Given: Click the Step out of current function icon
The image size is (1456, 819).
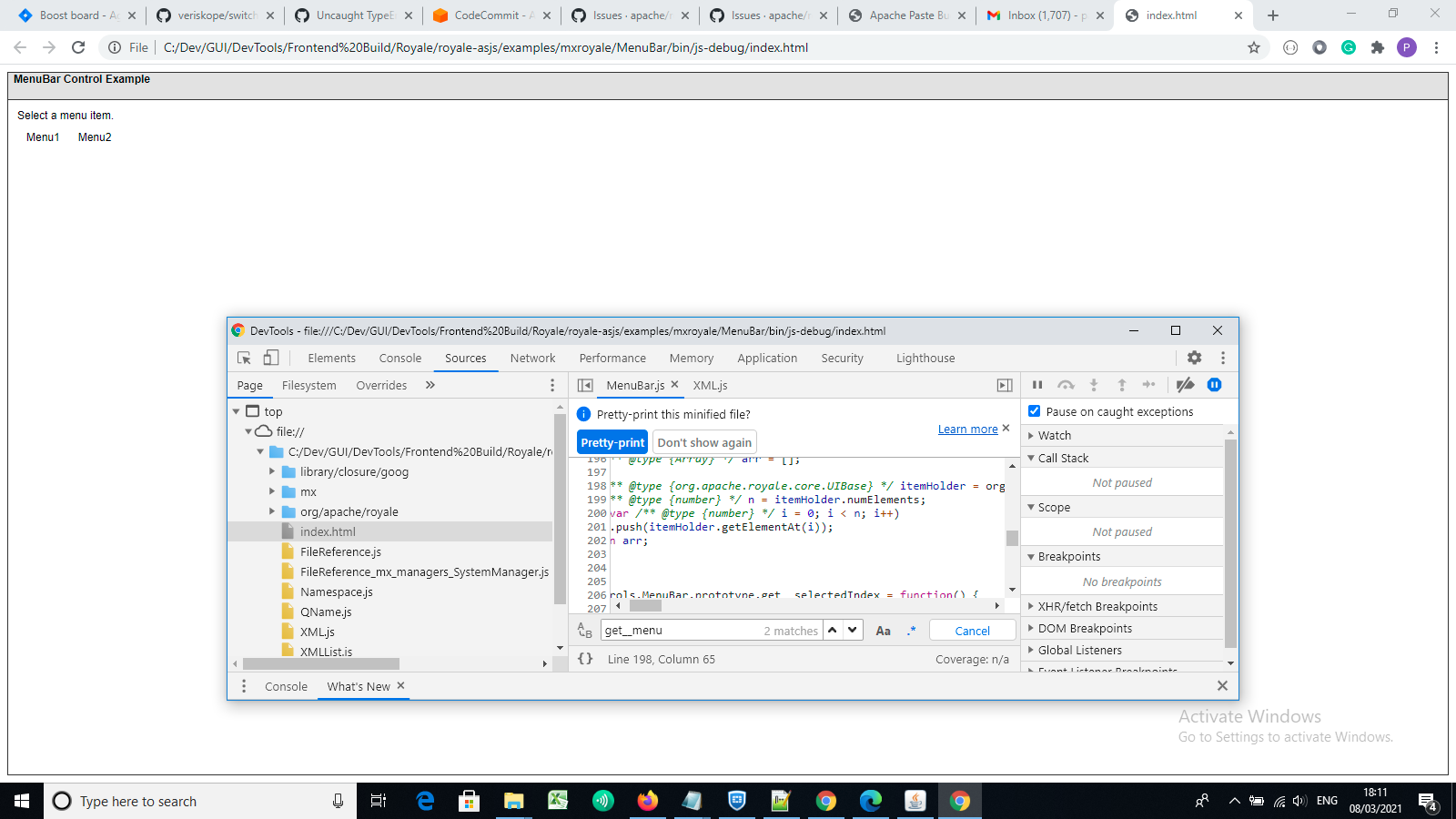Looking at the screenshot, I should coord(1123,384).
